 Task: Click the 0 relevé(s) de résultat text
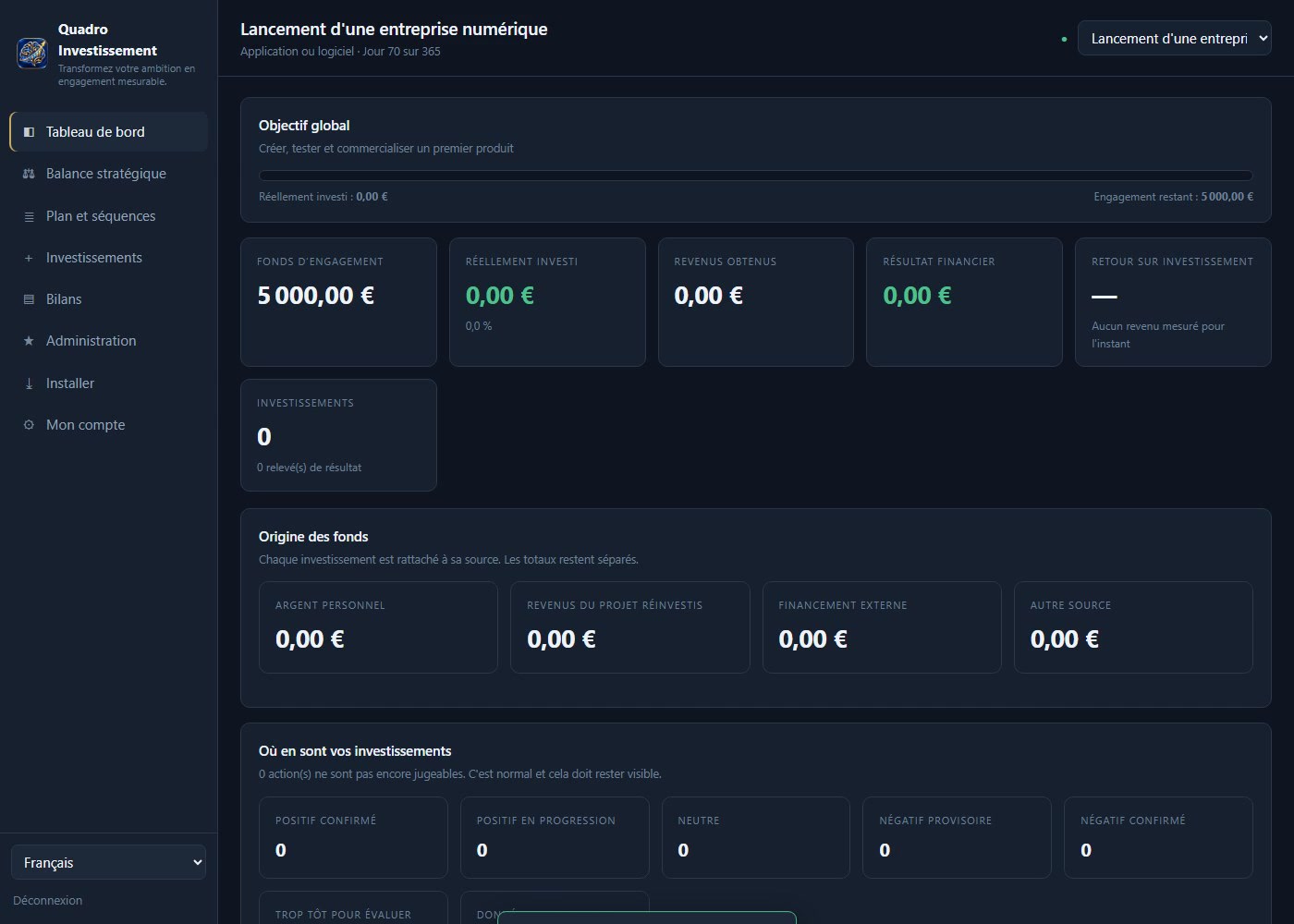[x=310, y=468]
